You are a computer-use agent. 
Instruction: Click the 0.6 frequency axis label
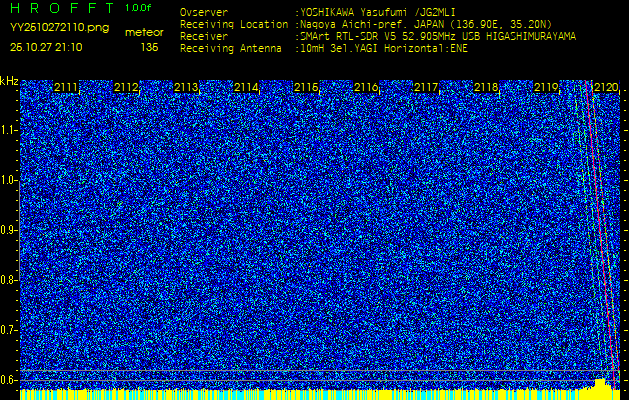[8, 380]
